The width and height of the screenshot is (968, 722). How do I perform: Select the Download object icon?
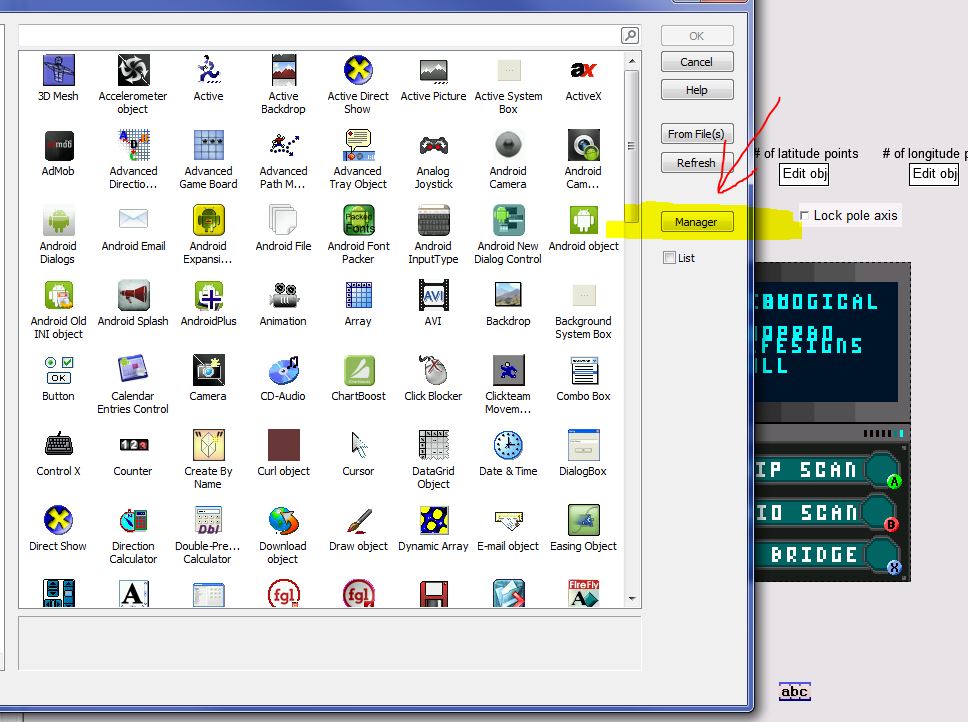[x=283, y=520]
